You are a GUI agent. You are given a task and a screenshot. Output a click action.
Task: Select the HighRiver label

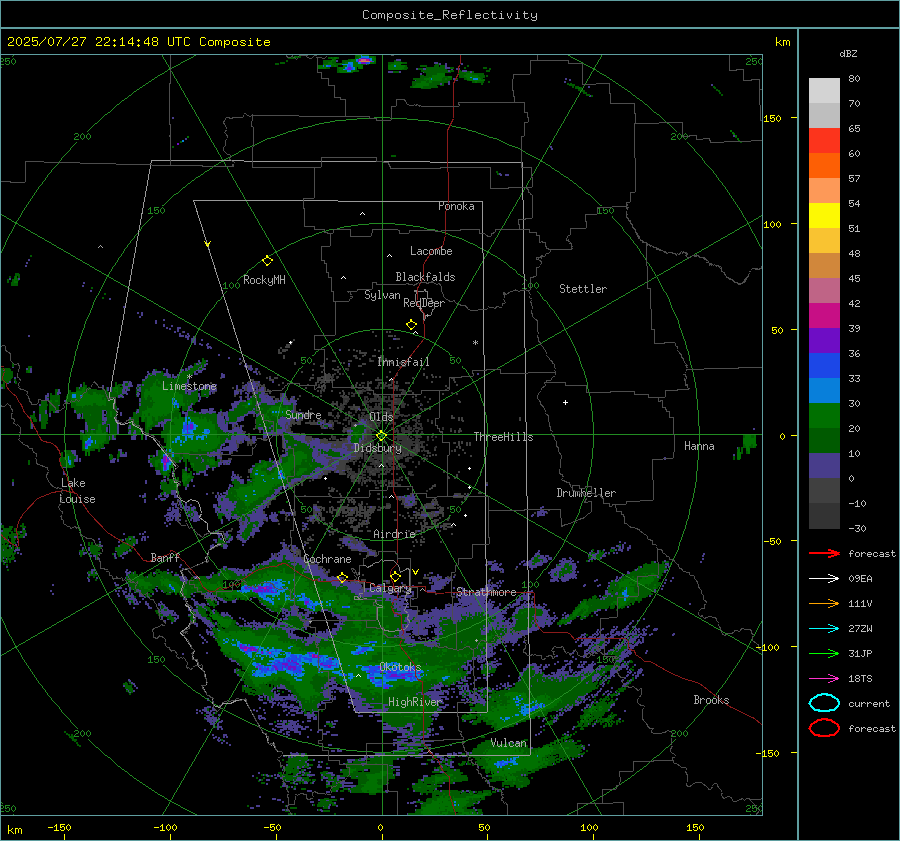tap(415, 702)
